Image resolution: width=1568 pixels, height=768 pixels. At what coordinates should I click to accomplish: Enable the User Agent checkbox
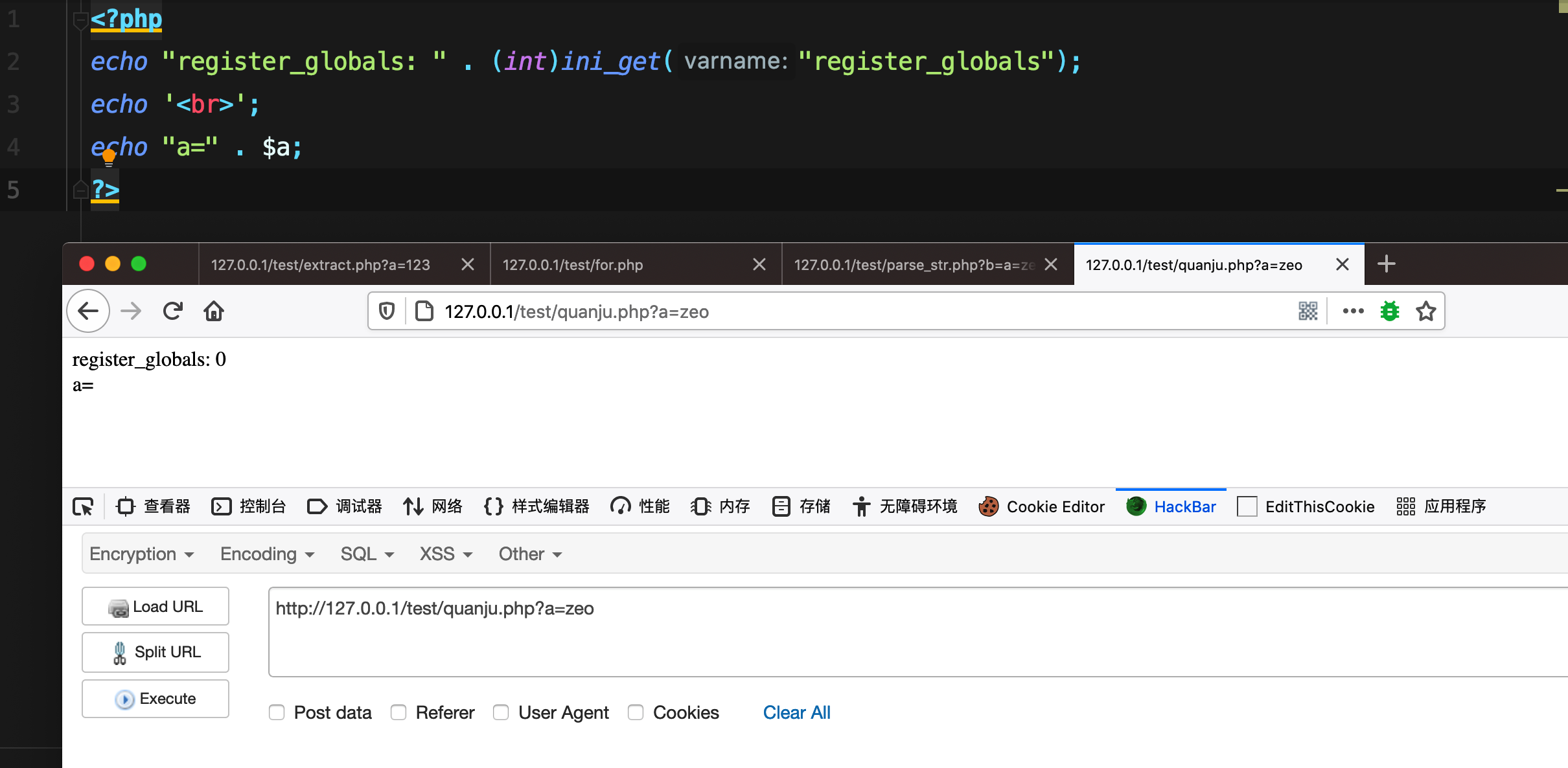tap(501, 712)
